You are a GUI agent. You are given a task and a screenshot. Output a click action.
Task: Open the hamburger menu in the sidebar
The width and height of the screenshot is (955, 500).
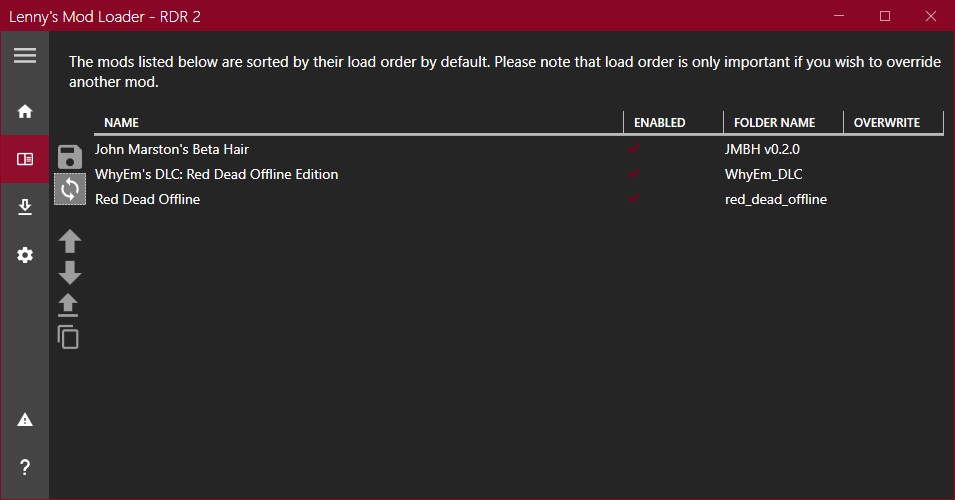click(x=25, y=55)
